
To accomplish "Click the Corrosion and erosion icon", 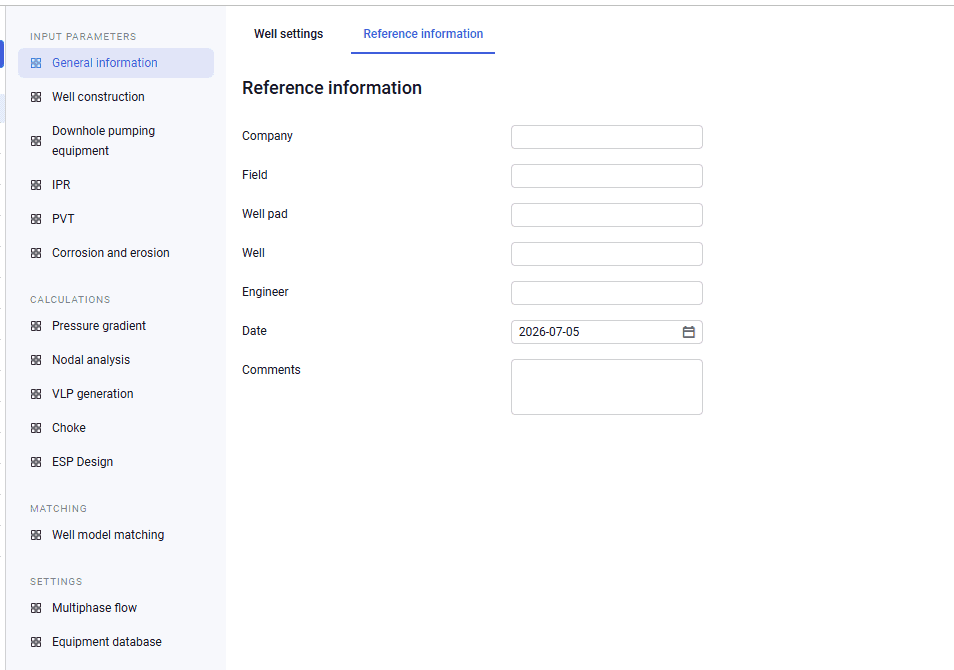I will coord(36,253).
